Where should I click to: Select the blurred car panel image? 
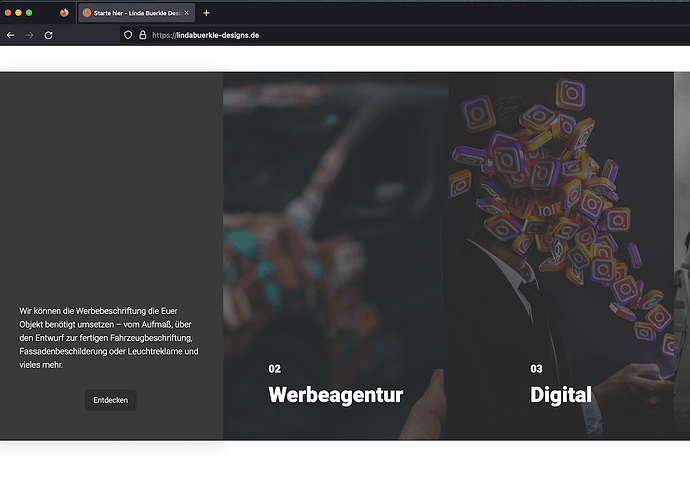[335, 256]
